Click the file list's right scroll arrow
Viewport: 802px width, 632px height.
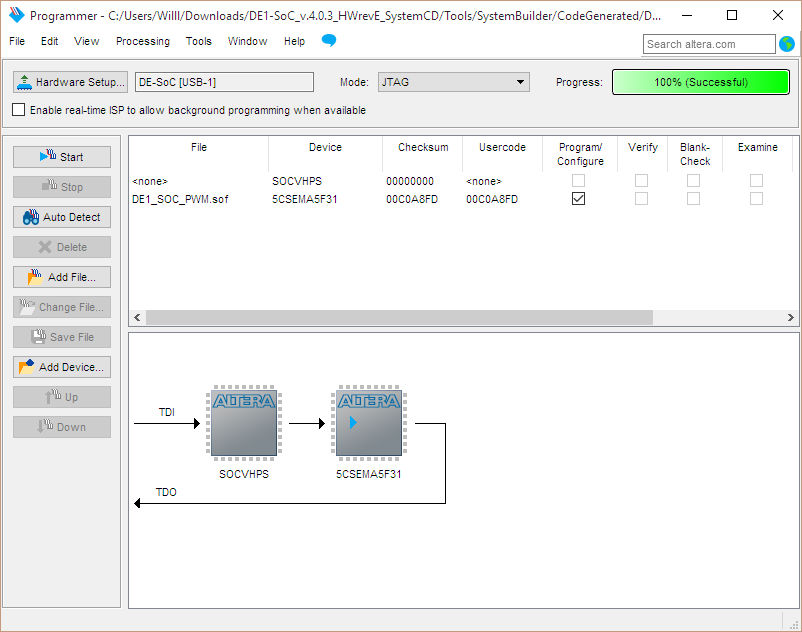point(791,318)
